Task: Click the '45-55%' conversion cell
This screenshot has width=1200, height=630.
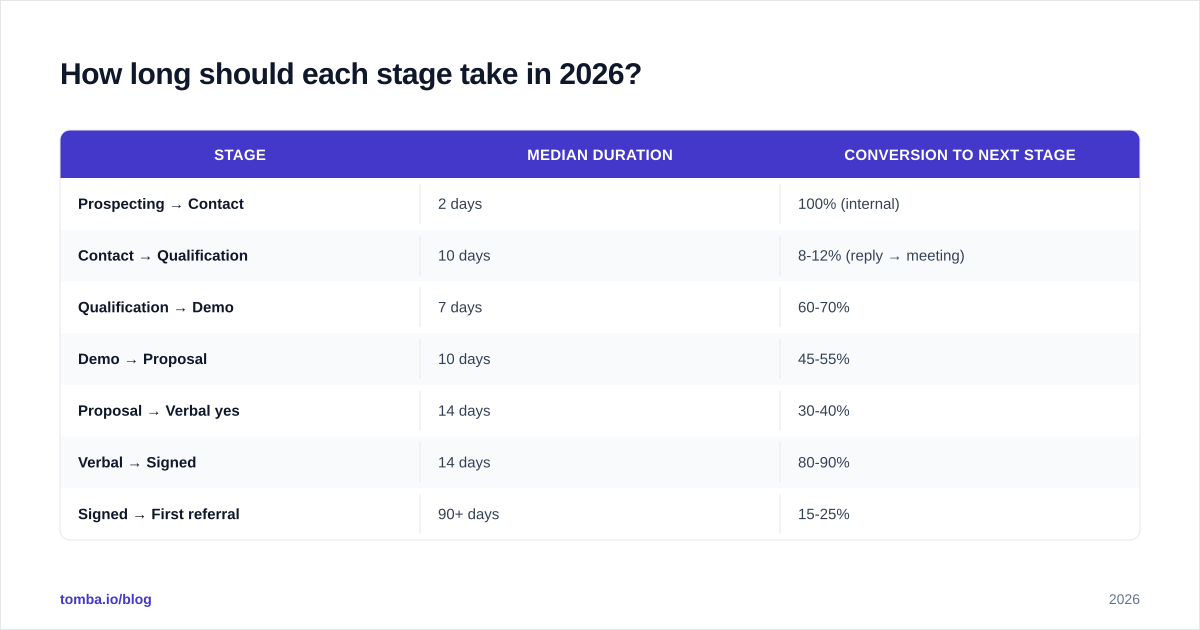Action: 960,359
